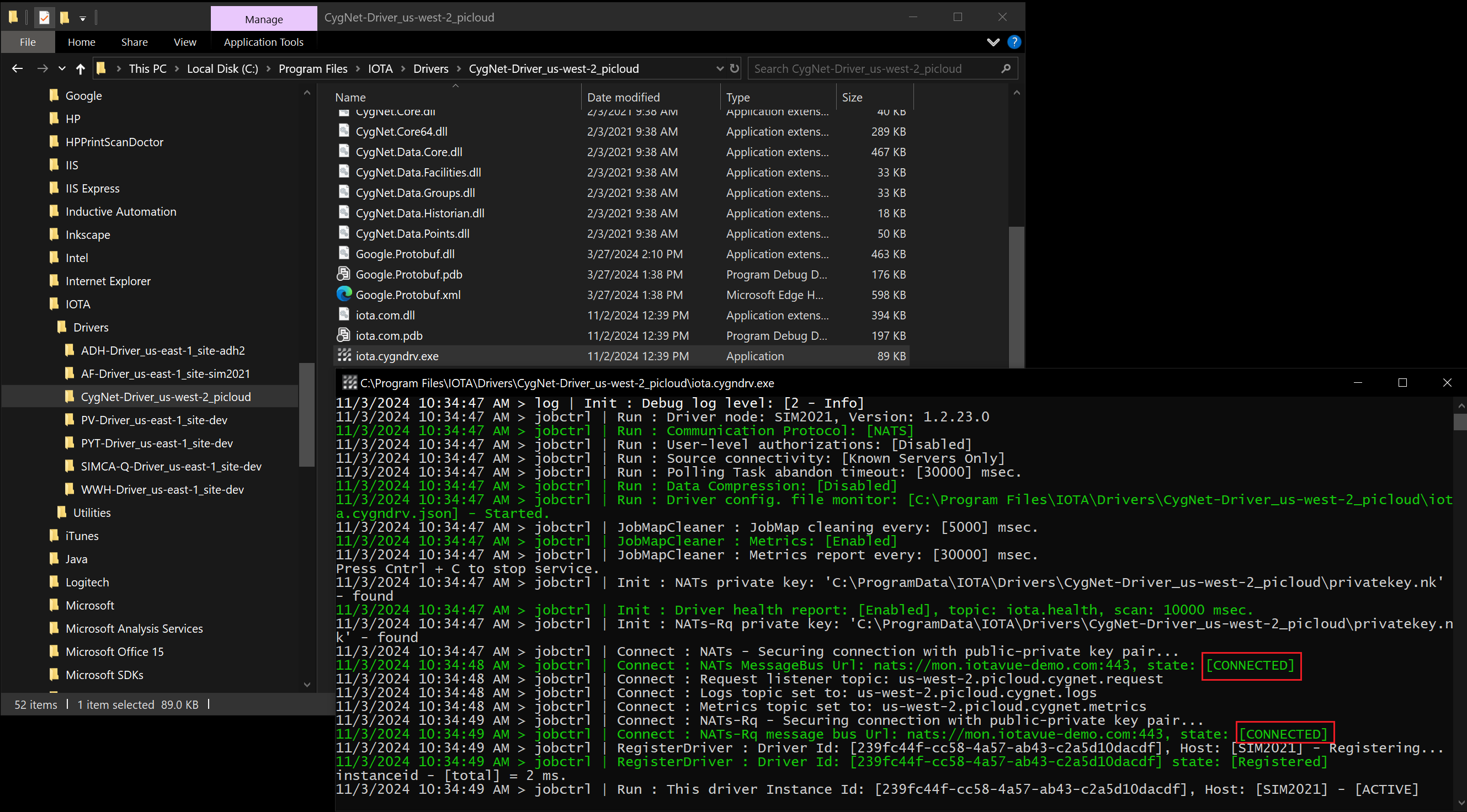The width and height of the screenshot is (1467, 812).
Task: Sort files by Size column
Action: 852,97
